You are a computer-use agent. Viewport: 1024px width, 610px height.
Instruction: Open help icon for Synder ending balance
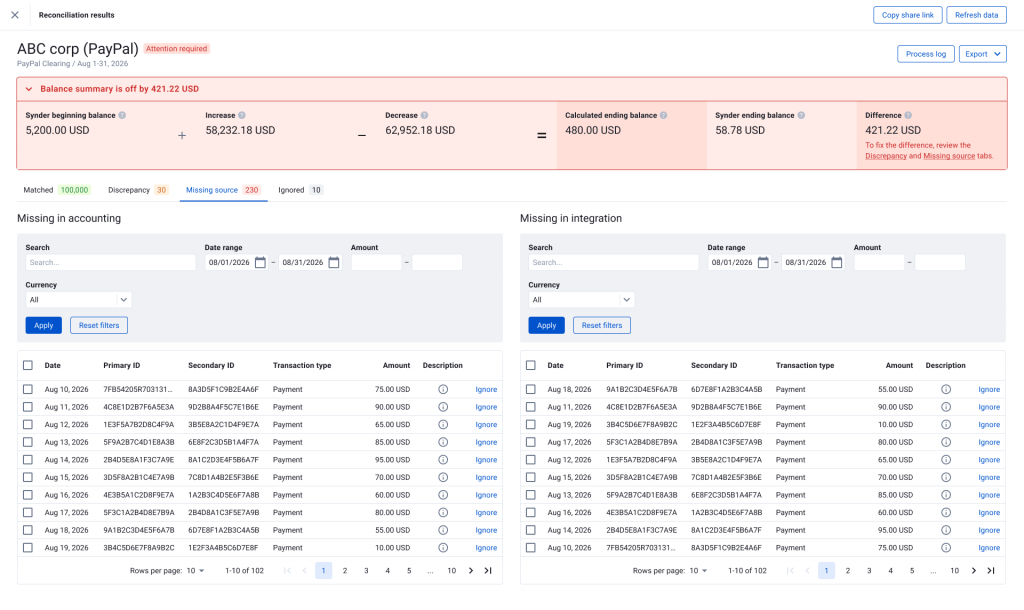tap(801, 115)
